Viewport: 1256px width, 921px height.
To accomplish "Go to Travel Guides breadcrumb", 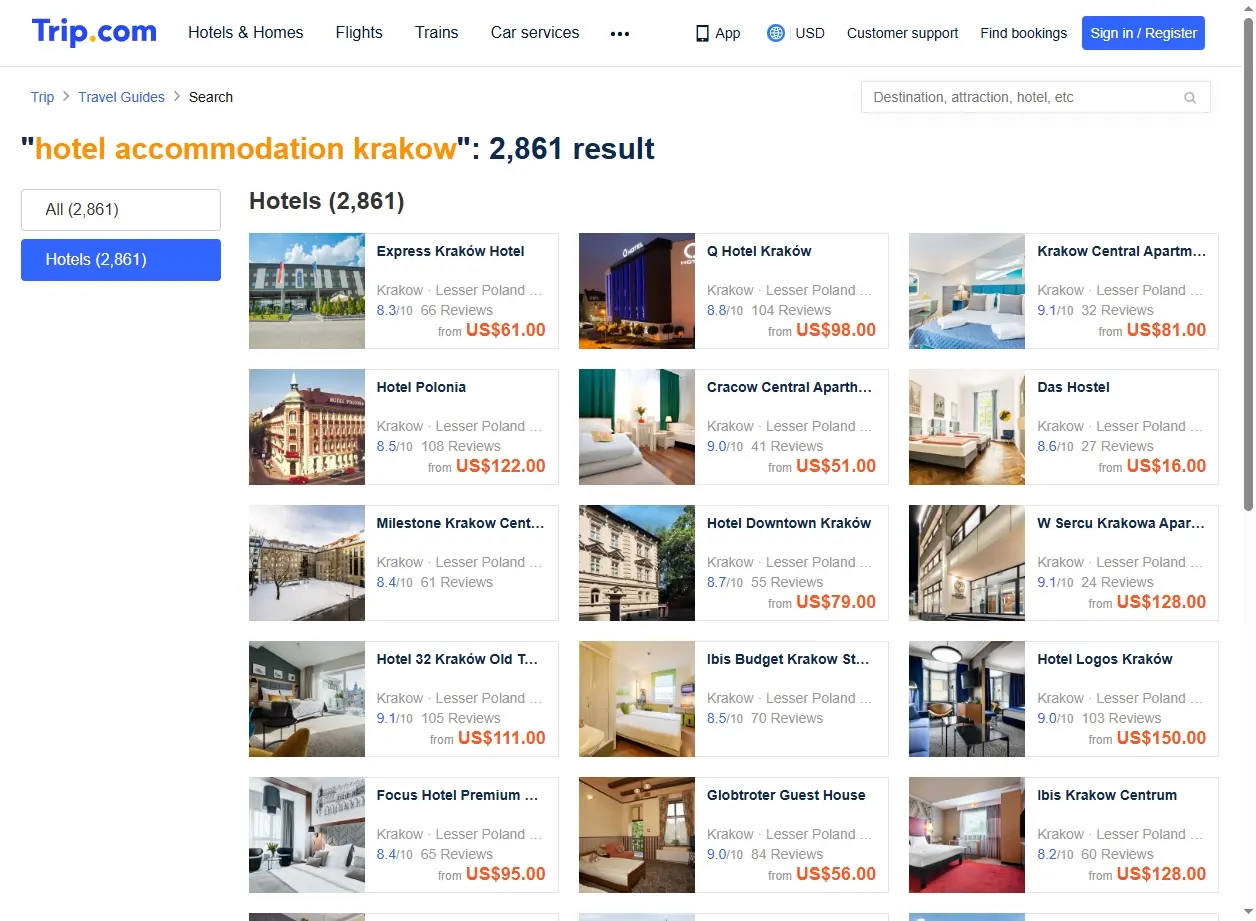I will (x=121, y=97).
